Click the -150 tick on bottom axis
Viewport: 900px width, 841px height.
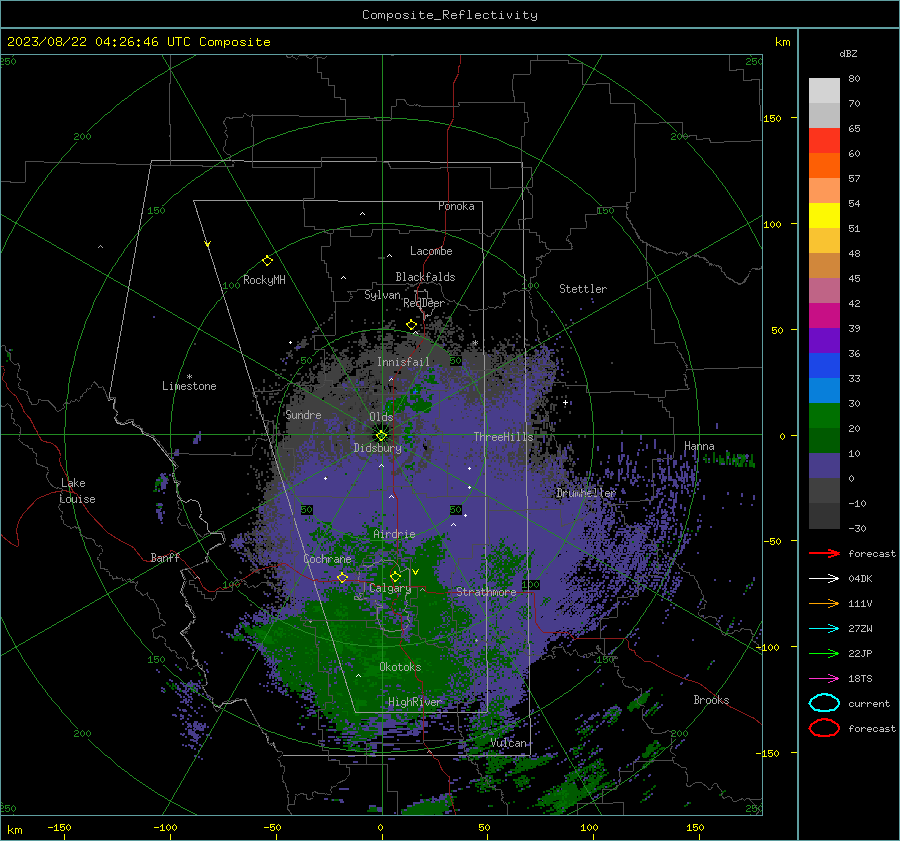(x=59, y=828)
